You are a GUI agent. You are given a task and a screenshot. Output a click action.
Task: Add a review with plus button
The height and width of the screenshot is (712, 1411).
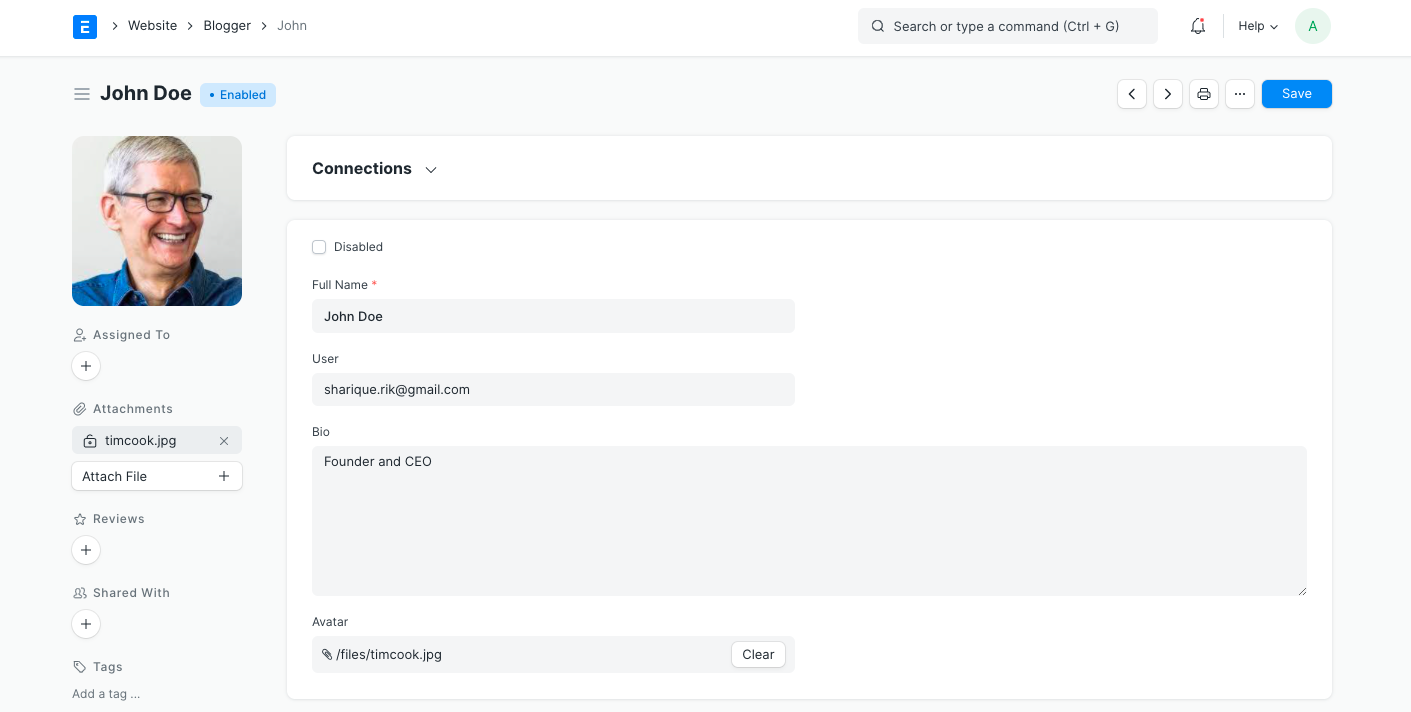click(x=86, y=550)
